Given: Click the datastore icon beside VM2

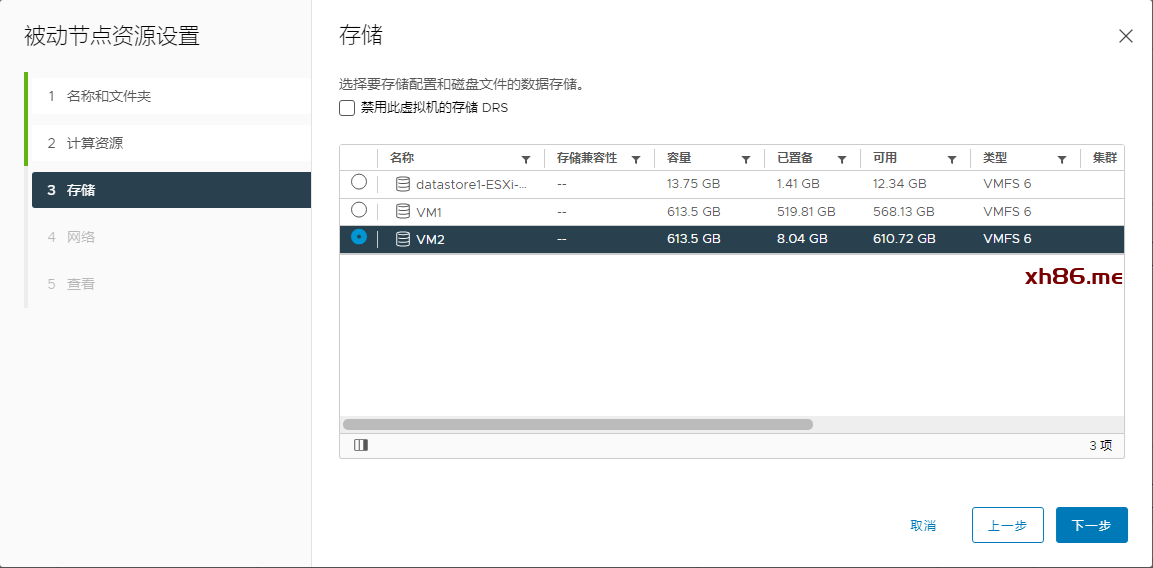Looking at the screenshot, I should [403, 239].
